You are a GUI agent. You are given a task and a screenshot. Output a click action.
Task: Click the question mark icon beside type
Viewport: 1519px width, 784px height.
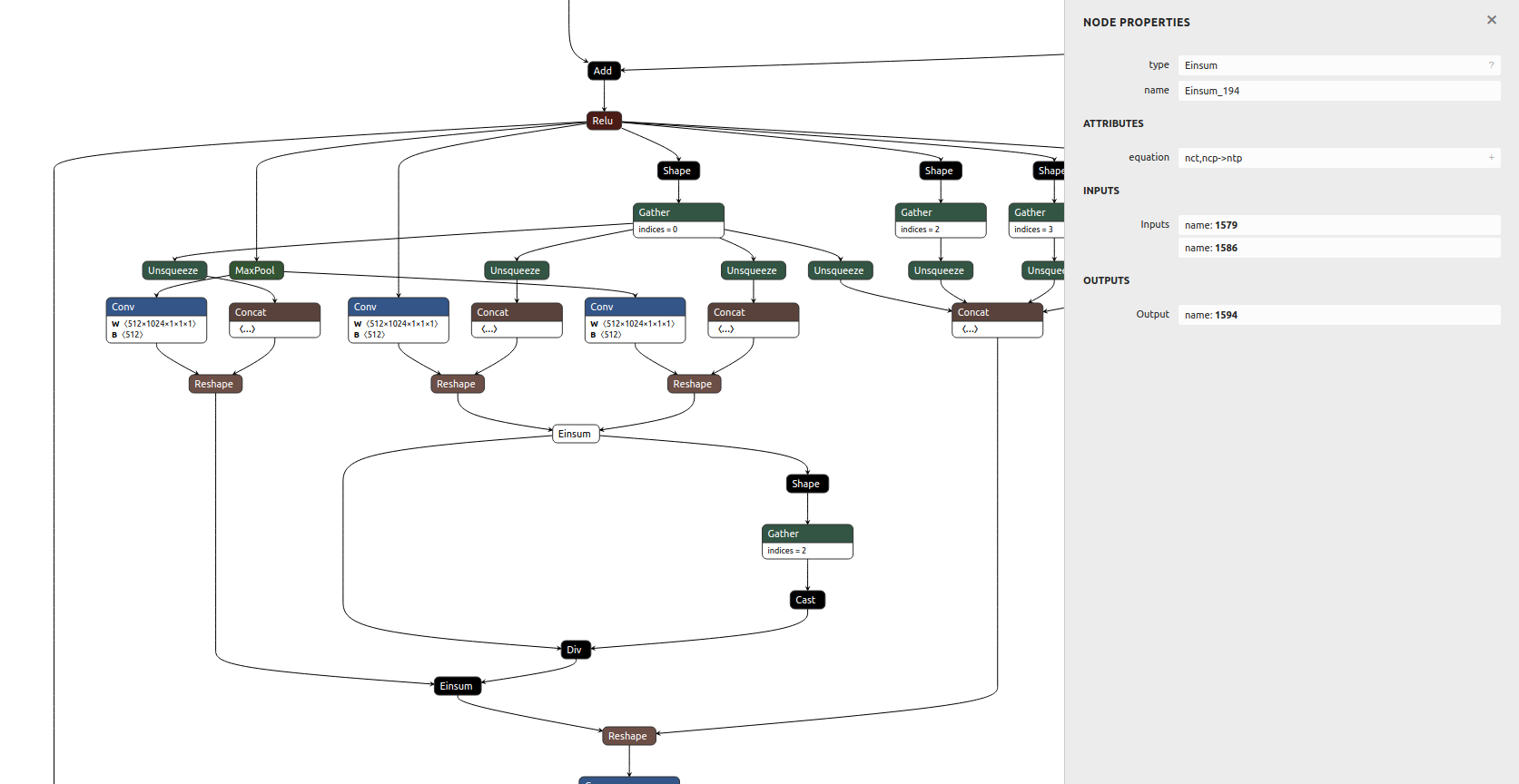[1491, 65]
